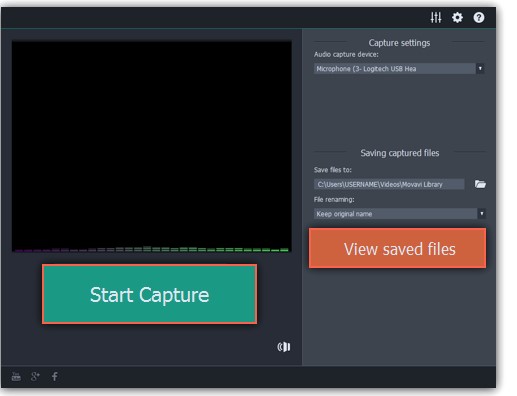Select the File renaming label

(x=334, y=199)
